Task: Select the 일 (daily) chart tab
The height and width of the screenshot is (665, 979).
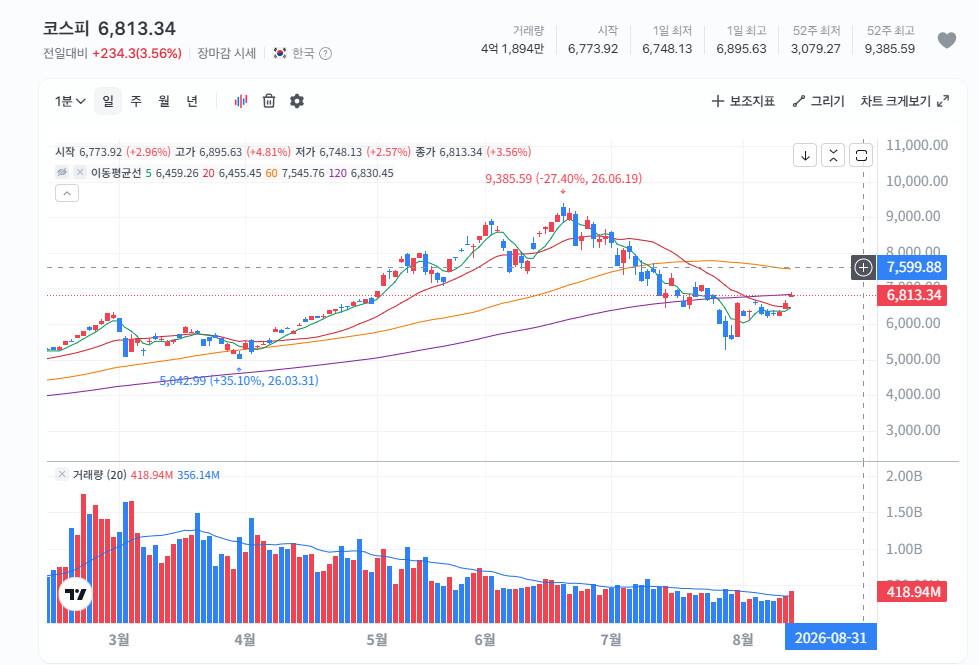Action: tap(108, 101)
